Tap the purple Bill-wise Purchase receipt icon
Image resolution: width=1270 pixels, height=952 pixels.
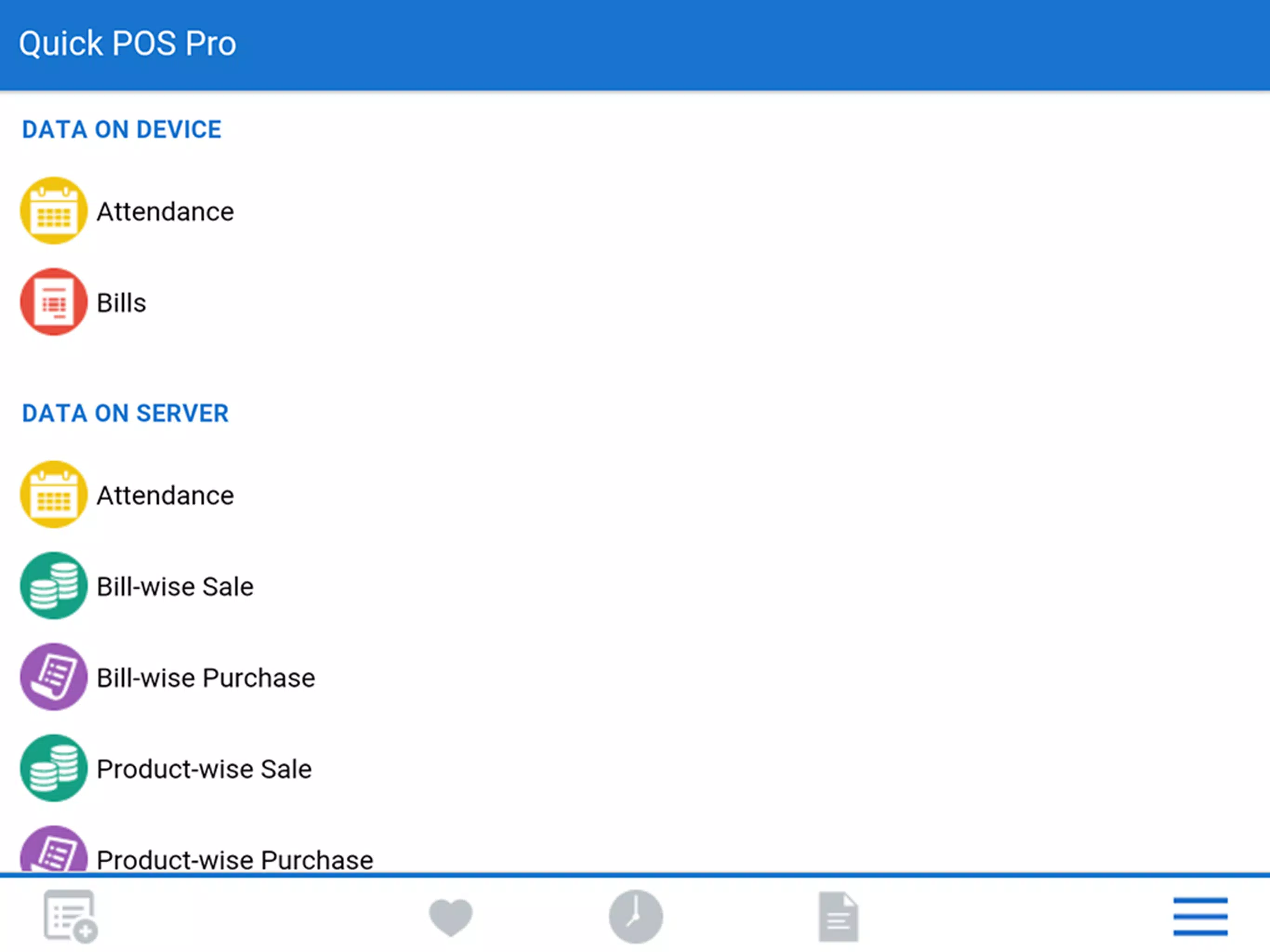(x=53, y=677)
